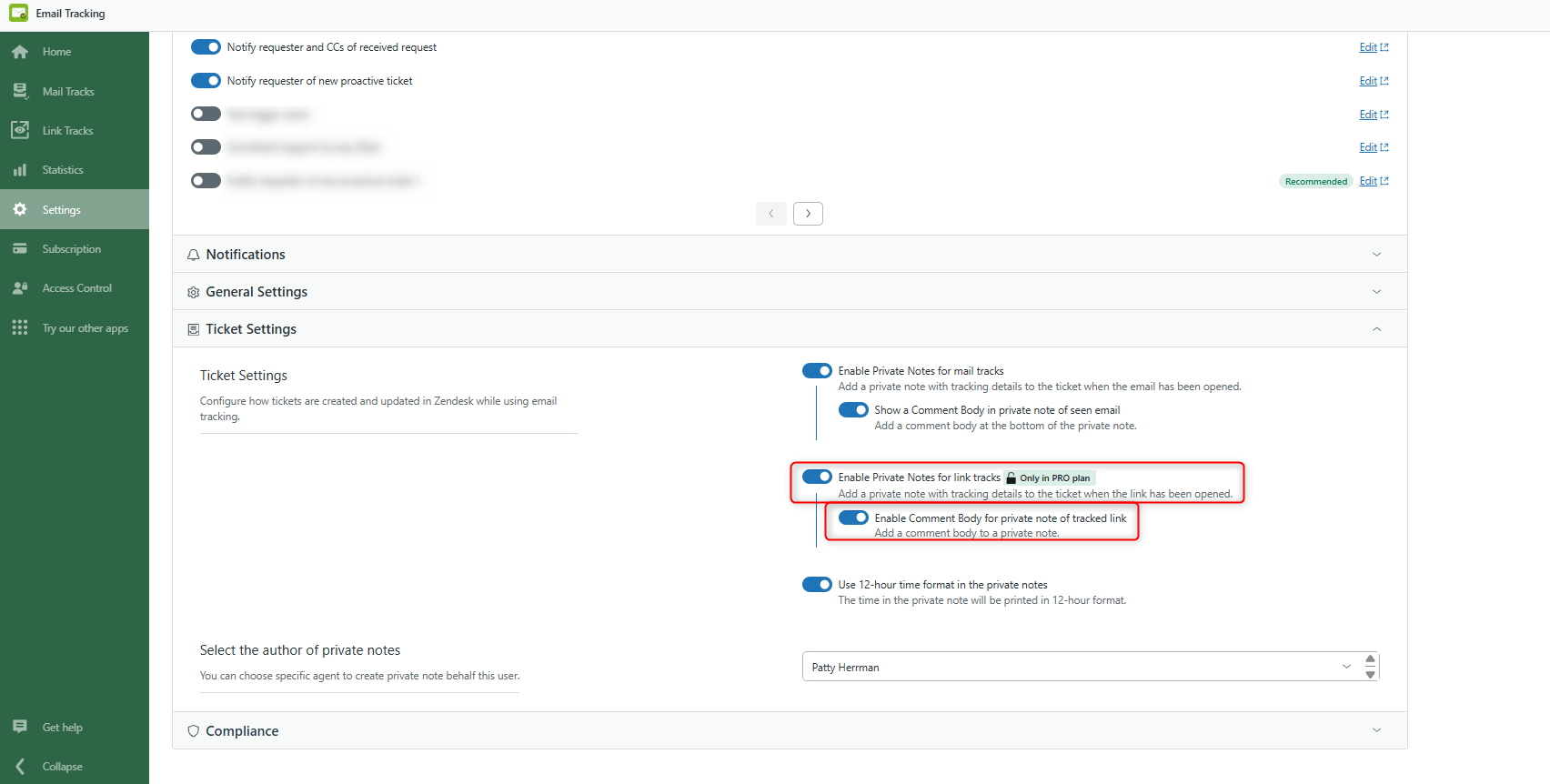Expand the Notifications section chevron

(x=1376, y=255)
